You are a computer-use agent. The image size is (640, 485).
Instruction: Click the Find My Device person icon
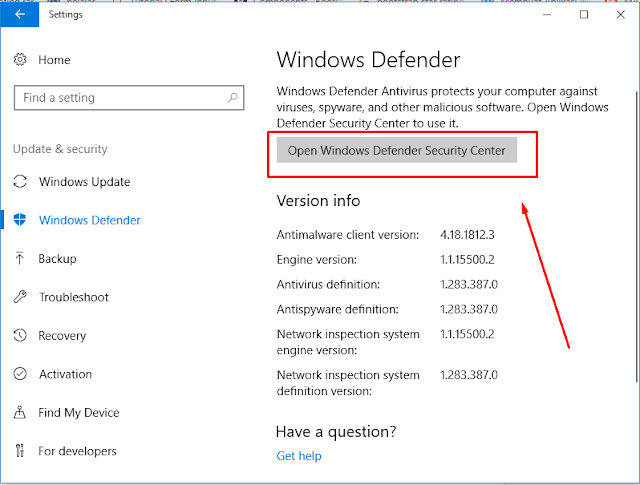[20, 412]
